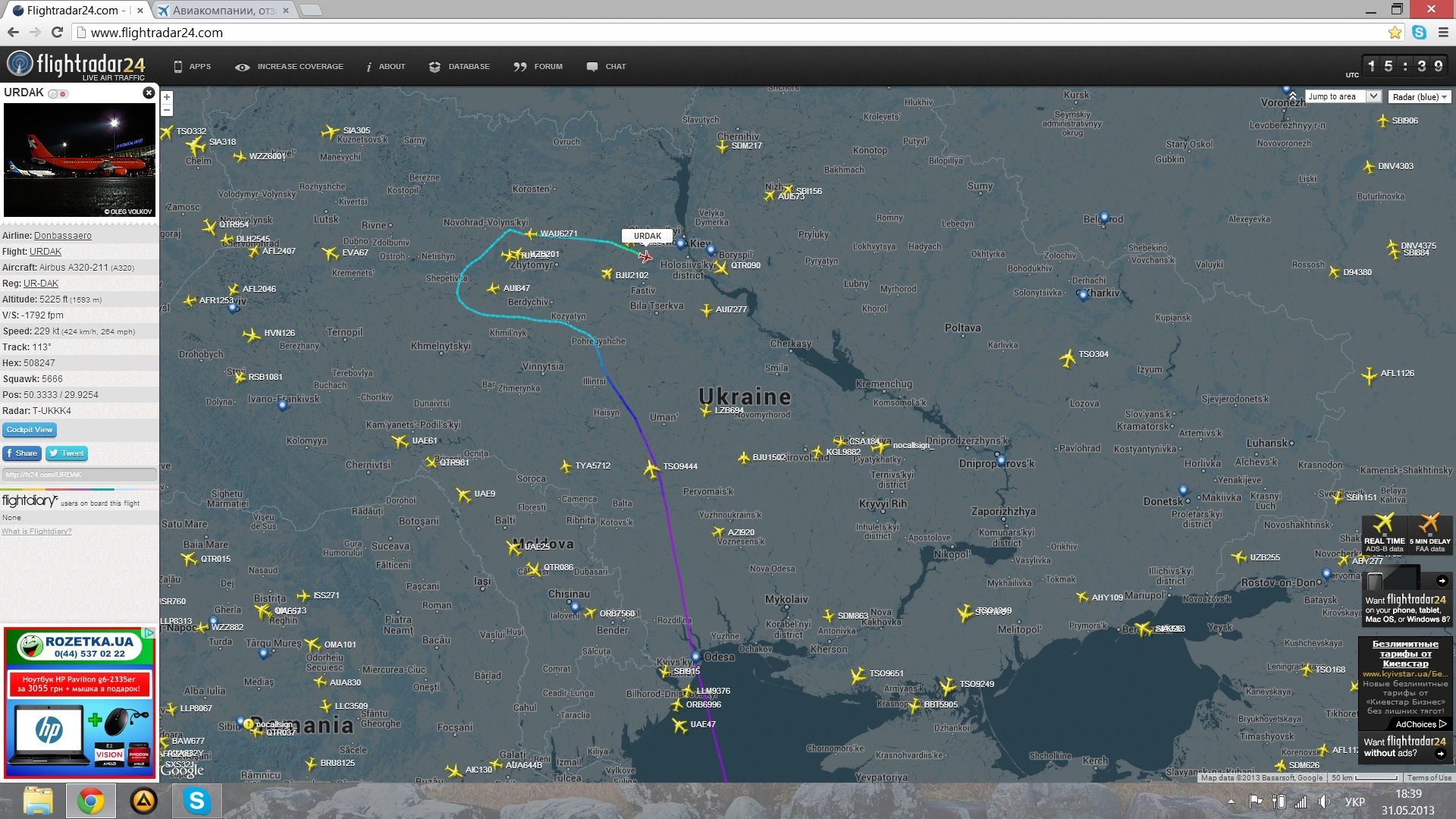Click the Increase Coverage eye icon

point(243,67)
